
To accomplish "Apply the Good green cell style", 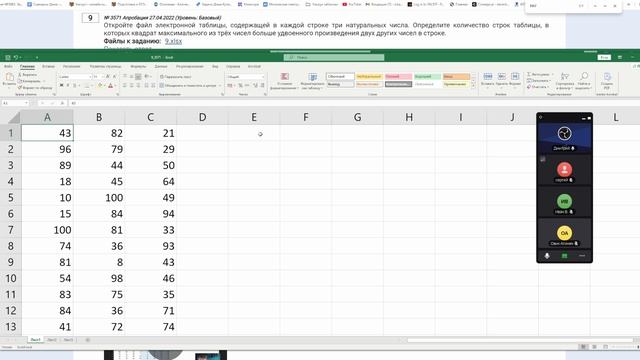I will point(427,76).
